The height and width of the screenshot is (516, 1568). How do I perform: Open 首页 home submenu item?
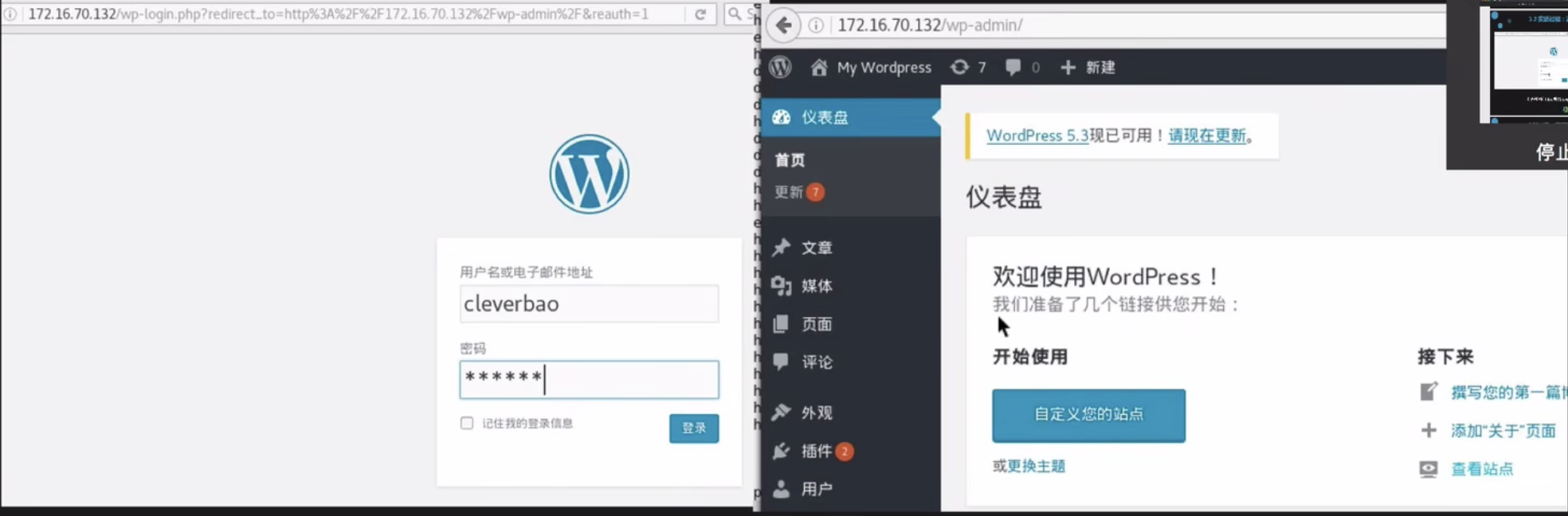click(790, 160)
